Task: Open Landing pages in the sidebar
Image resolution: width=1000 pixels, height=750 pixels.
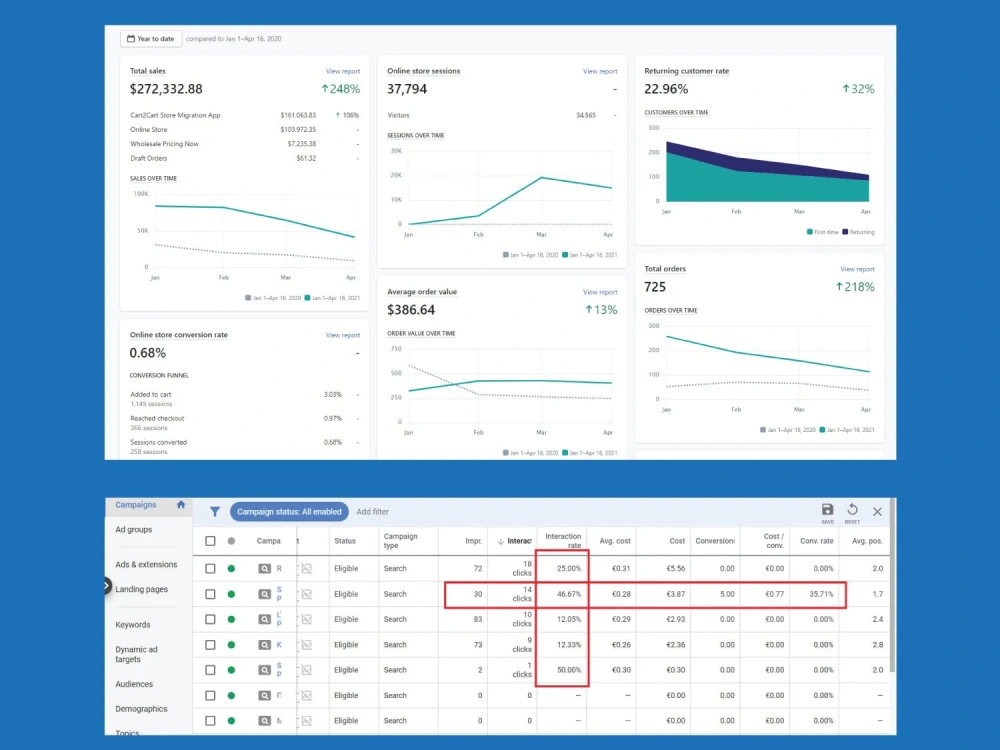Action: click(142, 589)
